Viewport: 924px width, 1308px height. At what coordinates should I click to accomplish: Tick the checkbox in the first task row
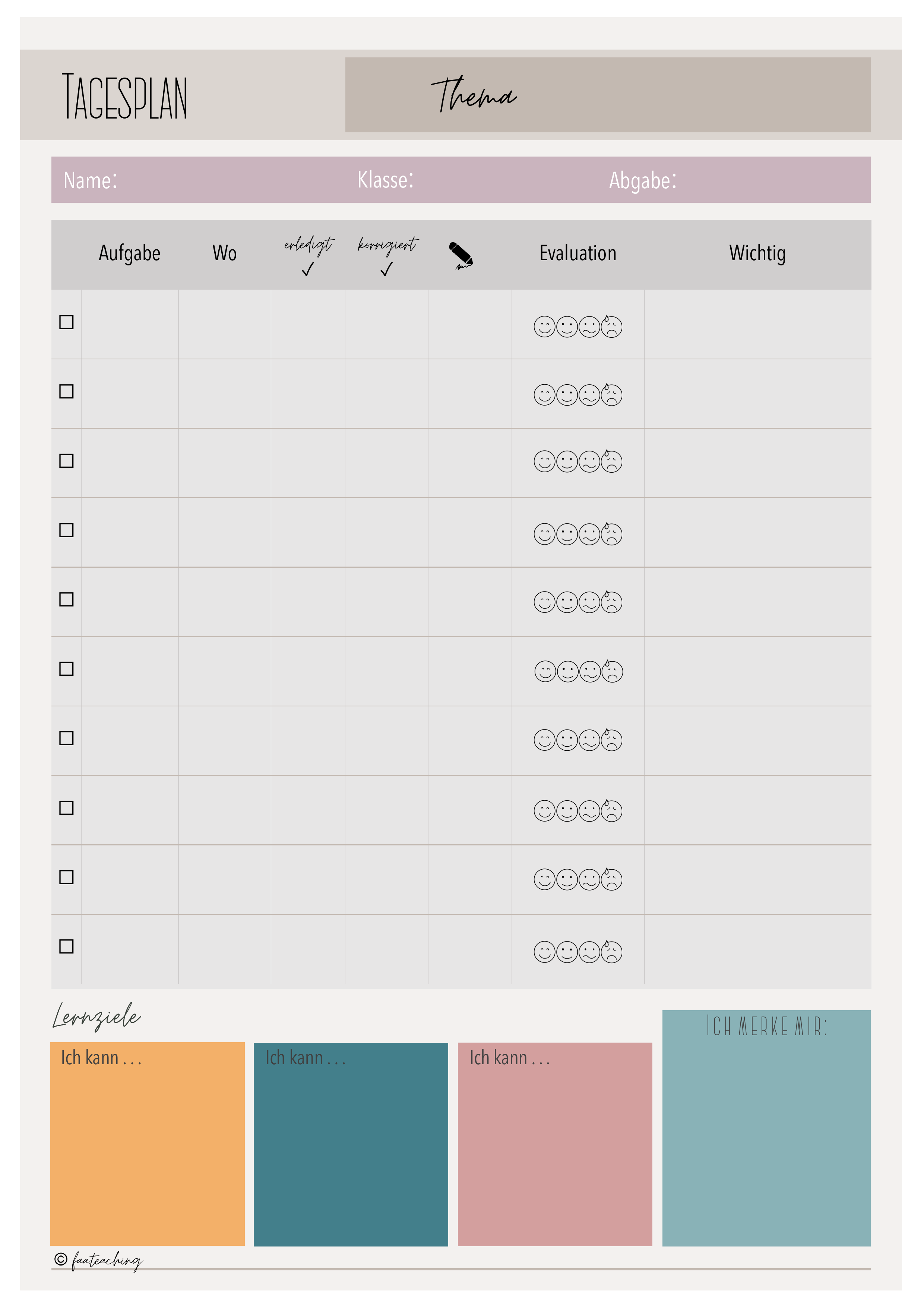pyautogui.click(x=67, y=322)
